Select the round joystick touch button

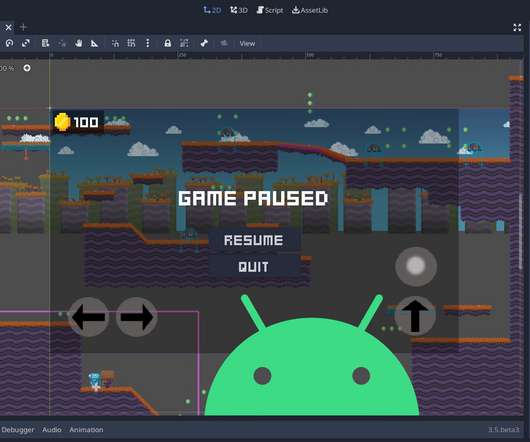[x=416, y=266]
